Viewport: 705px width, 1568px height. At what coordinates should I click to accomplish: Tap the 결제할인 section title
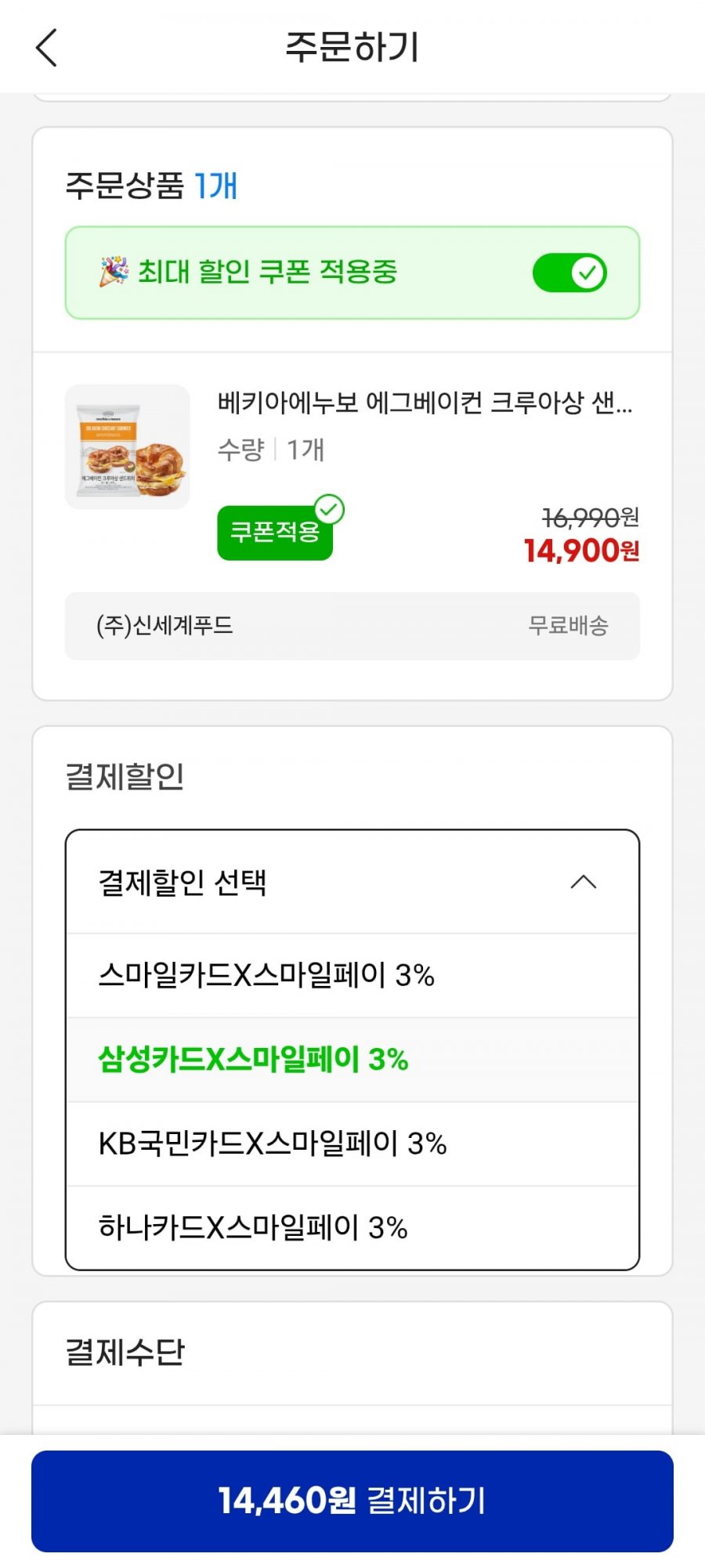125,777
